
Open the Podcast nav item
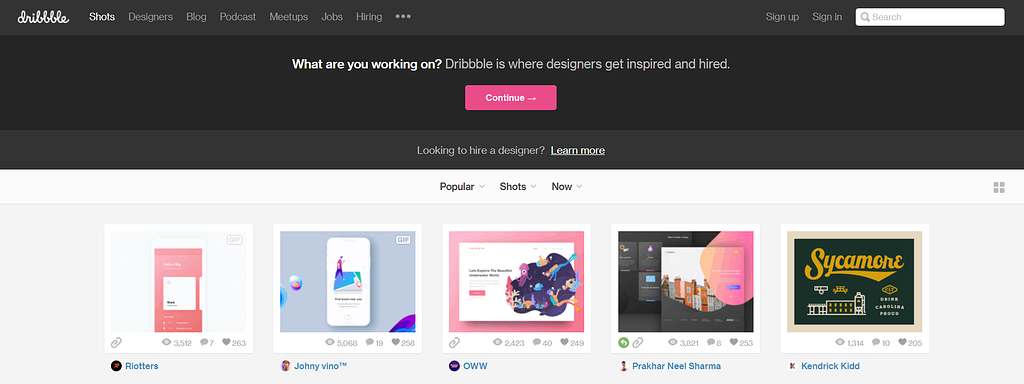point(238,17)
